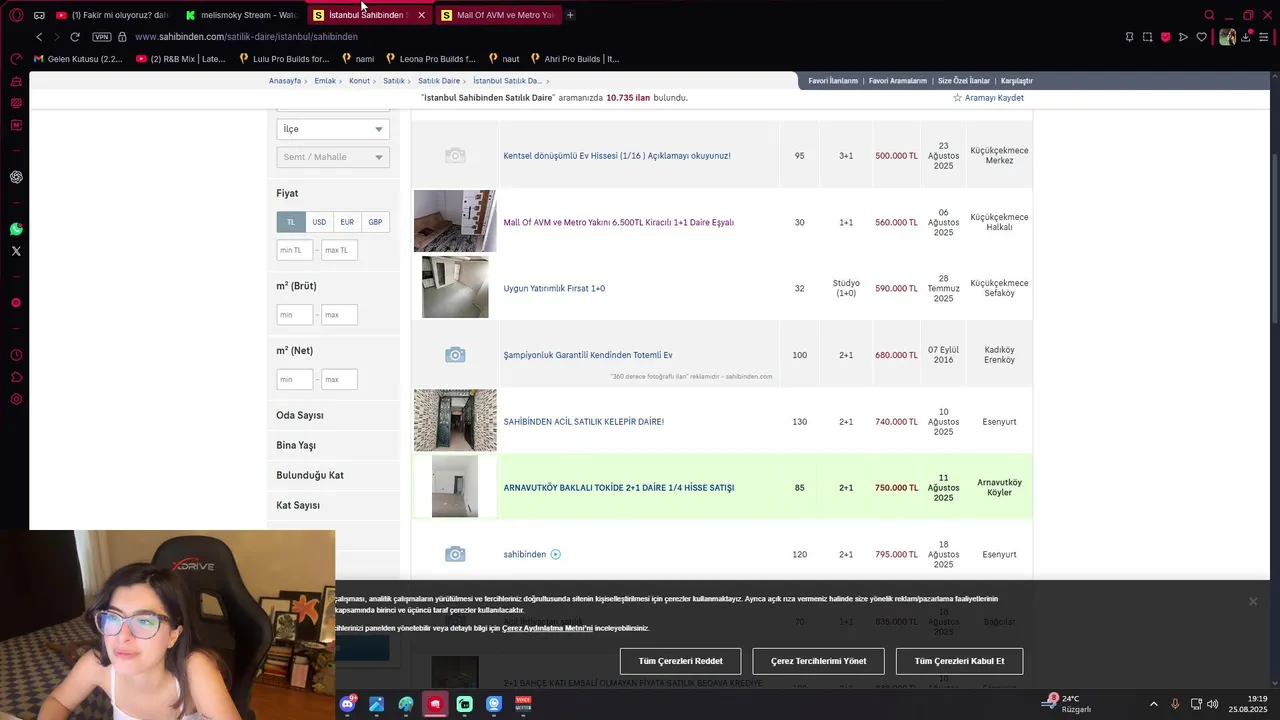Close the İstanbul Sahibinden tab

[x=421, y=15]
